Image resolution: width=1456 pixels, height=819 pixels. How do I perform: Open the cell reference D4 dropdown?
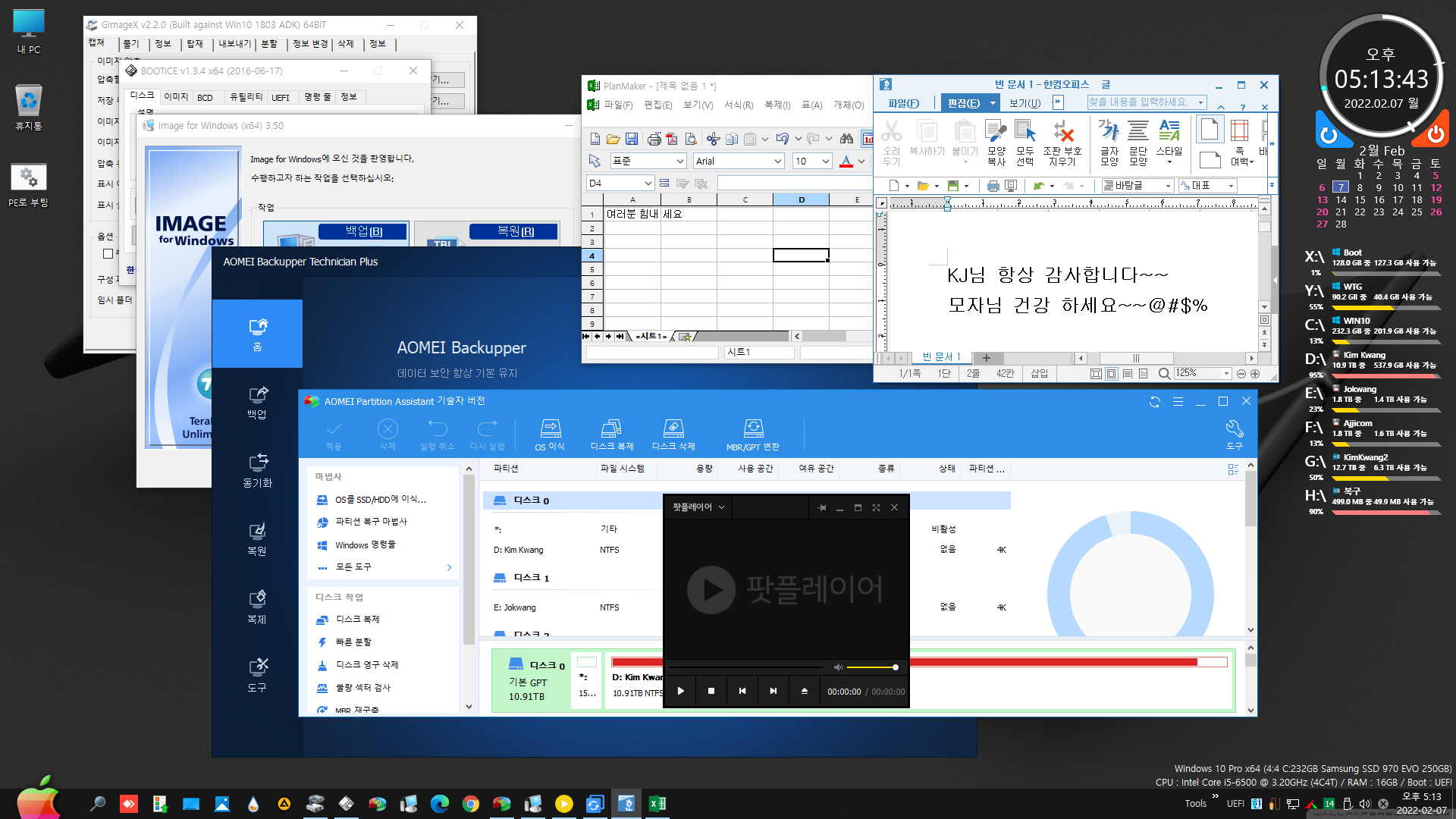648,183
